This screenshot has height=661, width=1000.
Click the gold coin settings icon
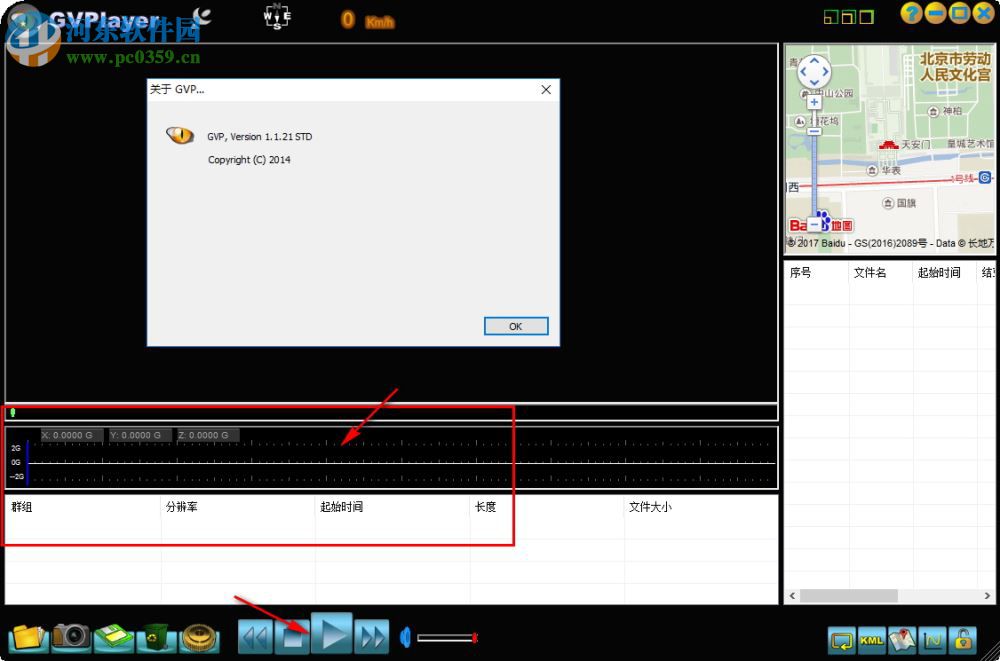click(199, 637)
